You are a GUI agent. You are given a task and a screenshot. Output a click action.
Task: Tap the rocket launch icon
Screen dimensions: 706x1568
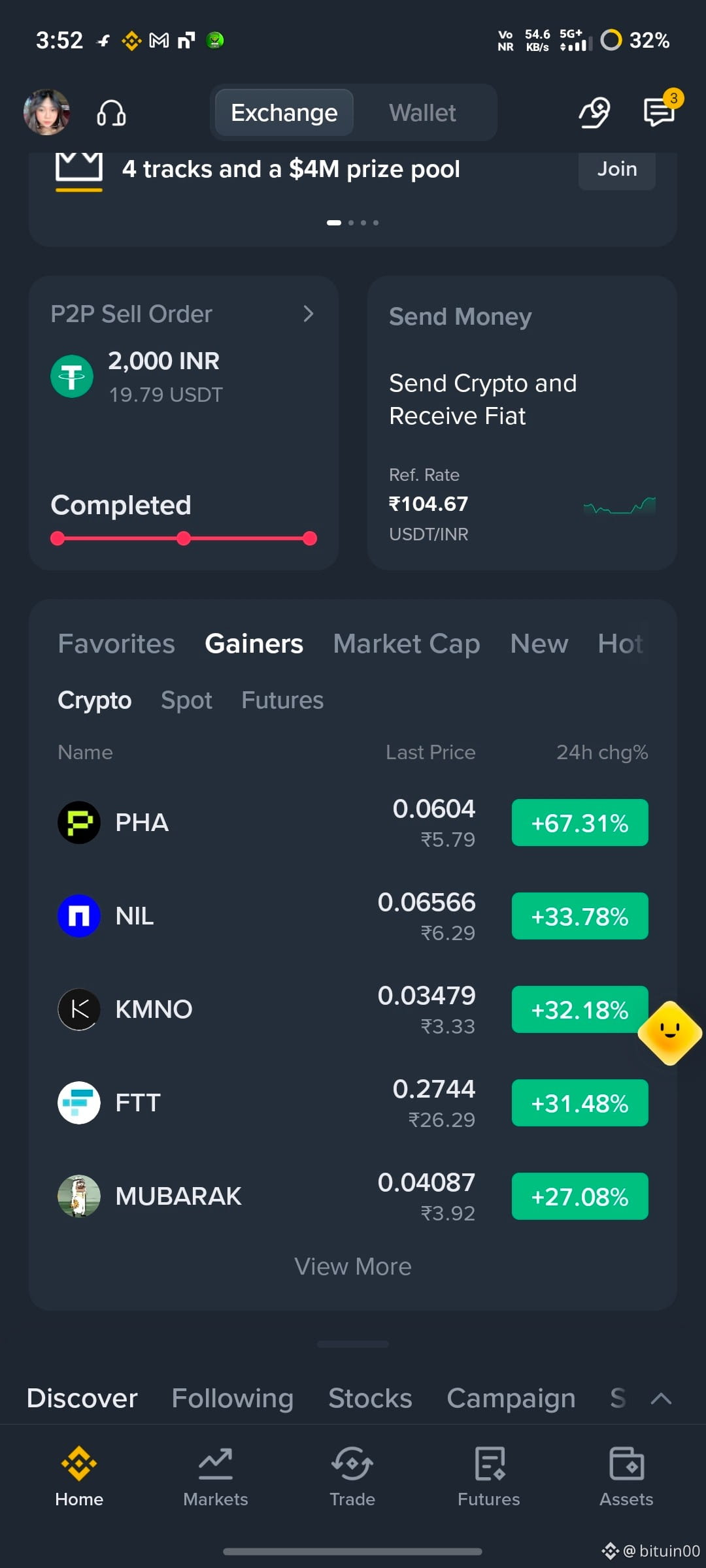tap(594, 113)
